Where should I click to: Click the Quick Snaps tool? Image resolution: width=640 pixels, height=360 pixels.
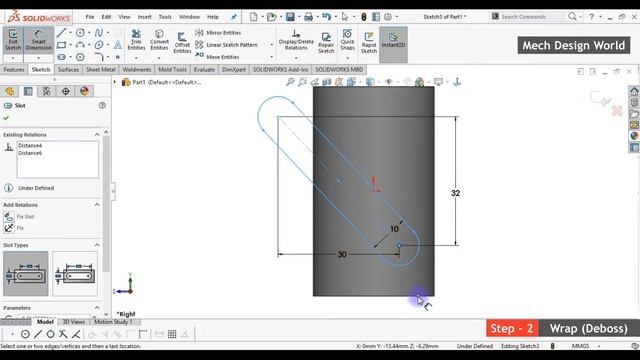click(347, 40)
